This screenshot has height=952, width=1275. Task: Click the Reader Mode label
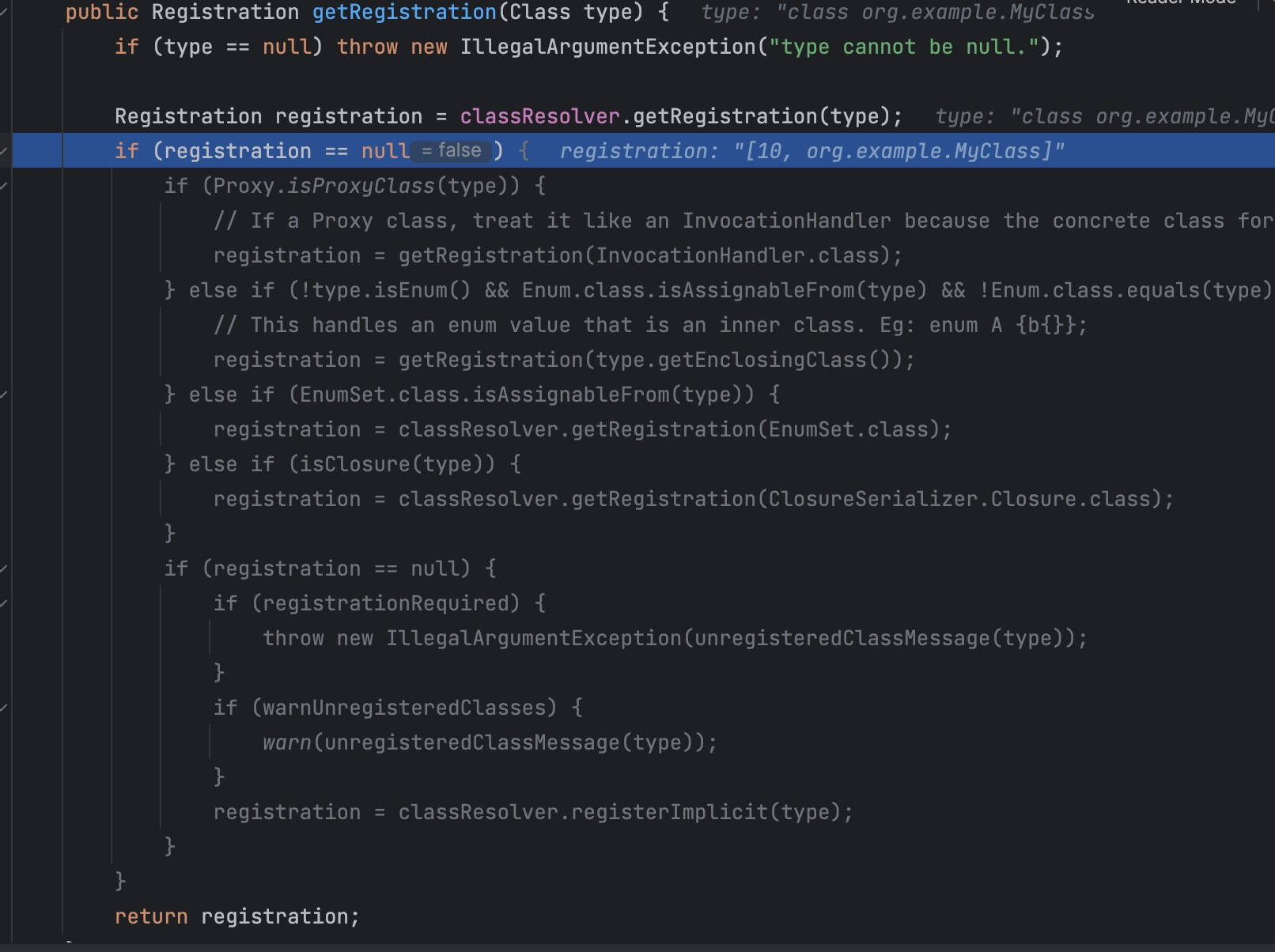coord(1180,2)
